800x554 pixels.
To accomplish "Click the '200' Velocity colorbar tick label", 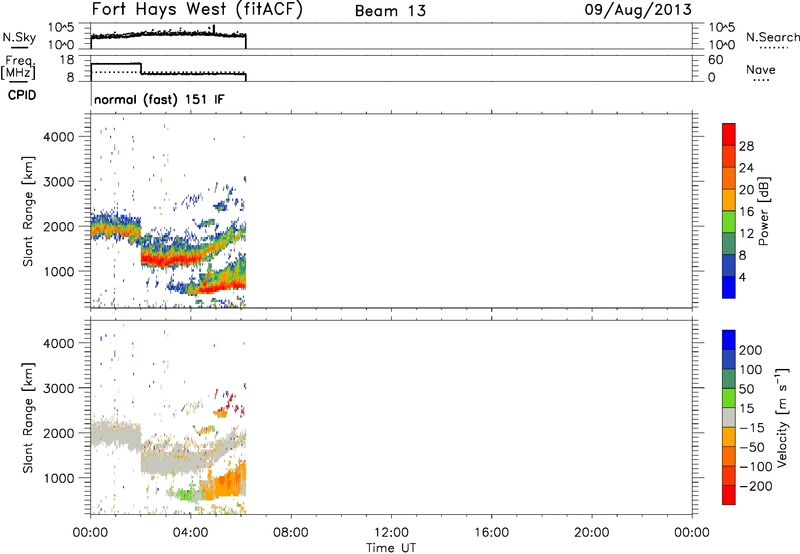I will [751, 350].
